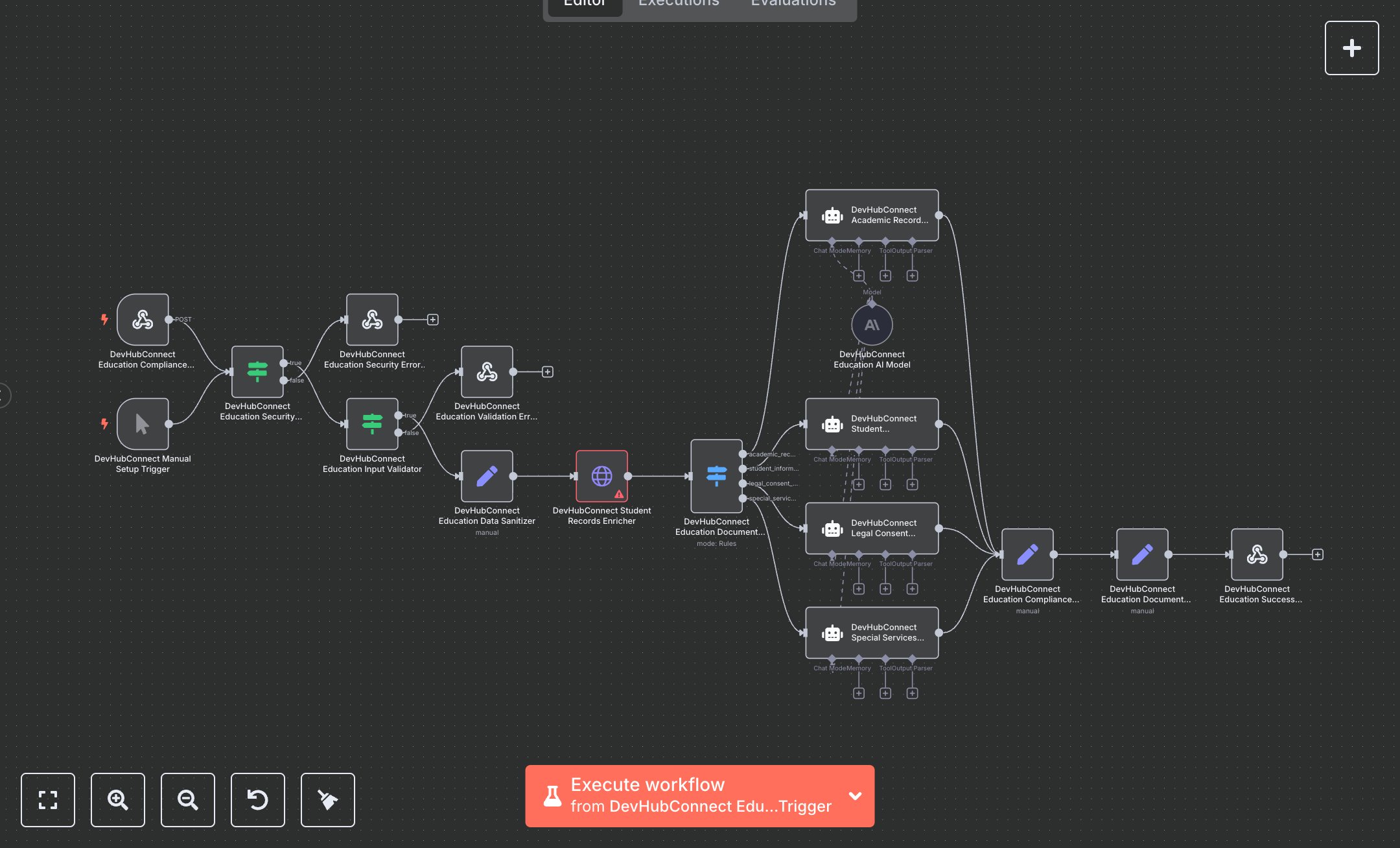Image resolution: width=1400 pixels, height=848 pixels.
Task: Expand the Execute workflow trigger dropdown arrow
Action: [x=856, y=796]
